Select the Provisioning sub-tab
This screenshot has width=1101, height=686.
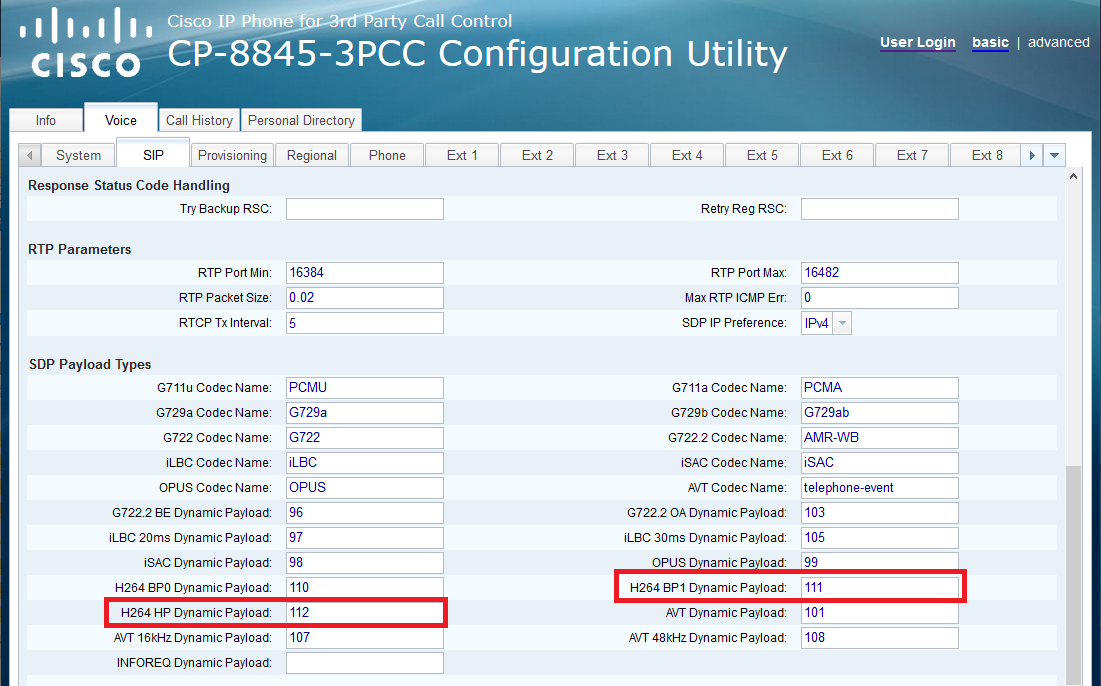[x=232, y=155]
